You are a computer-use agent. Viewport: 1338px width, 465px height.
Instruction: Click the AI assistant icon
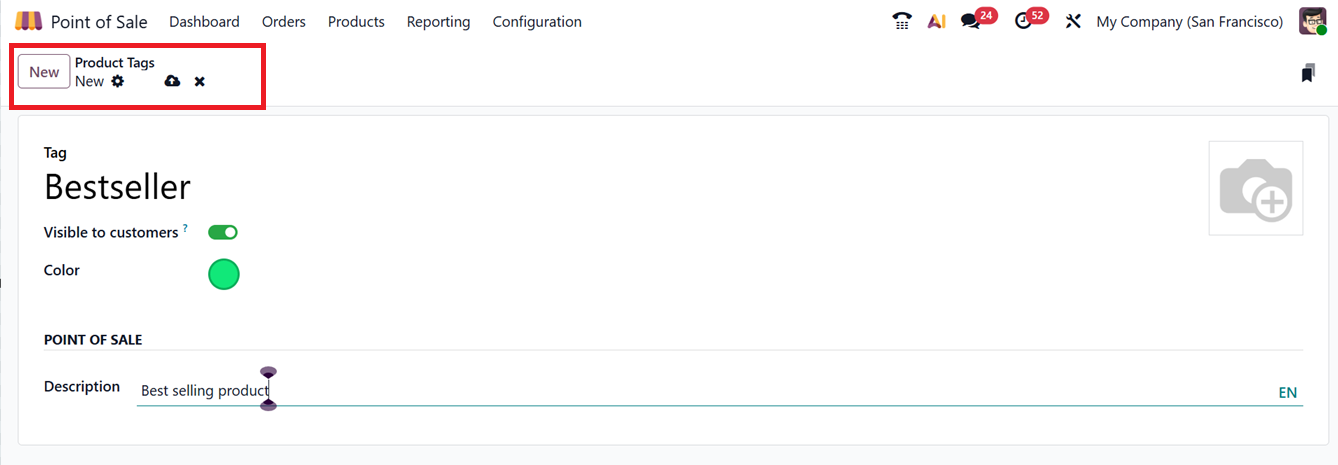(936, 21)
